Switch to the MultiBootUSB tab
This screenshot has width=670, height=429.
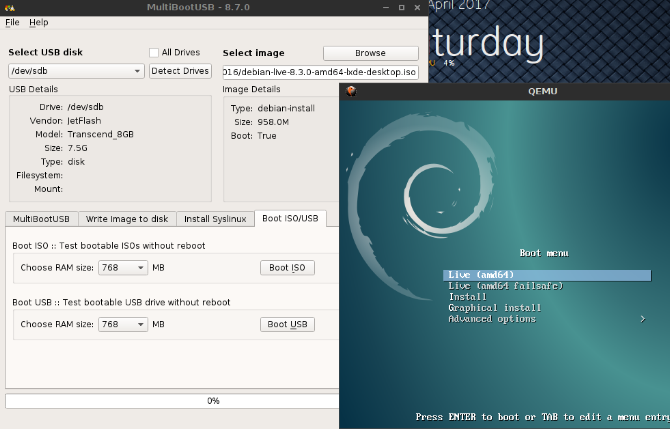coord(41,219)
